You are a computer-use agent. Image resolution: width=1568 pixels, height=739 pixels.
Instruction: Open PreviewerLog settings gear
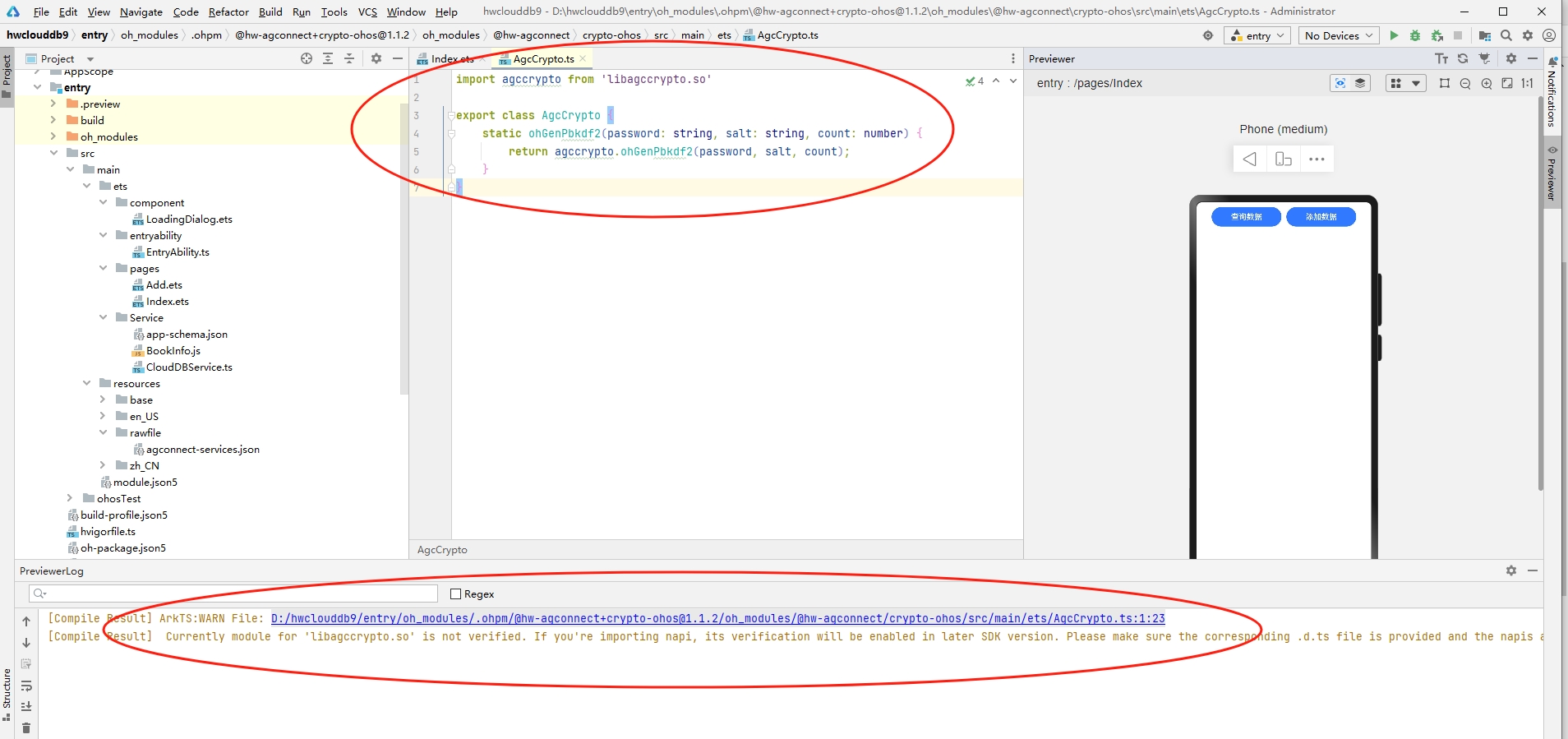coord(1511,570)
